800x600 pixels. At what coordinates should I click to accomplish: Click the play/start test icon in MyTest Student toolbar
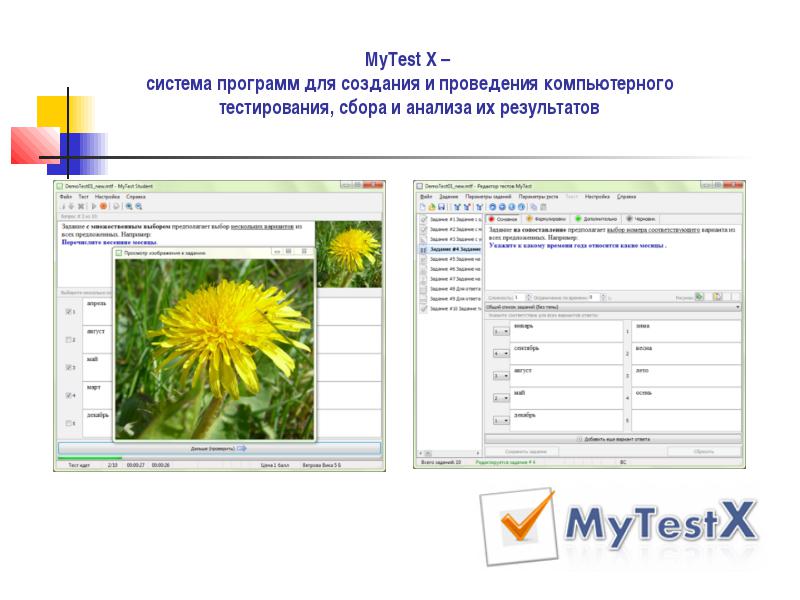(x=94, y=207)
